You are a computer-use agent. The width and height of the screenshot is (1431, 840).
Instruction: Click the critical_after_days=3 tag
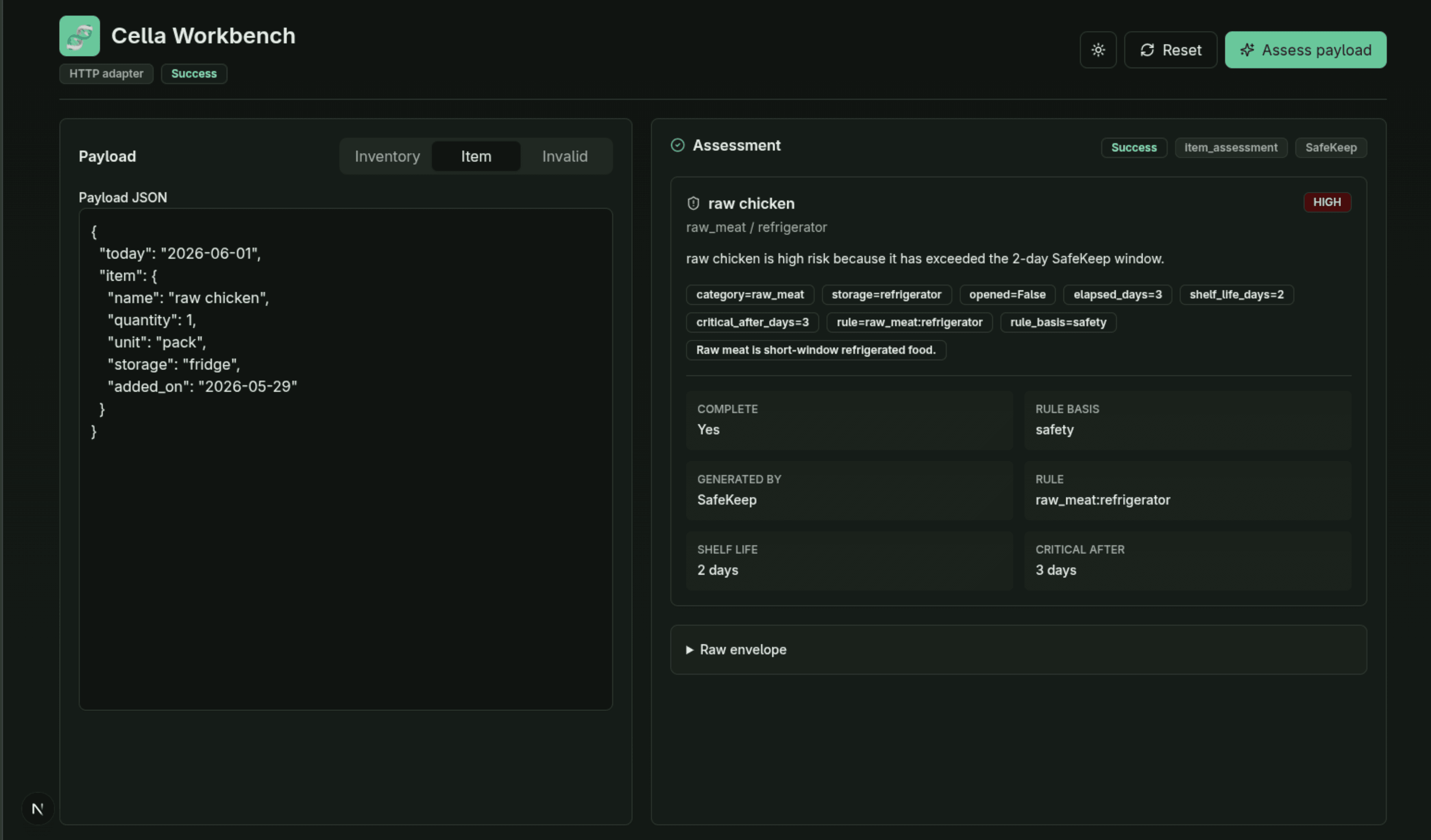click(752, 323)
